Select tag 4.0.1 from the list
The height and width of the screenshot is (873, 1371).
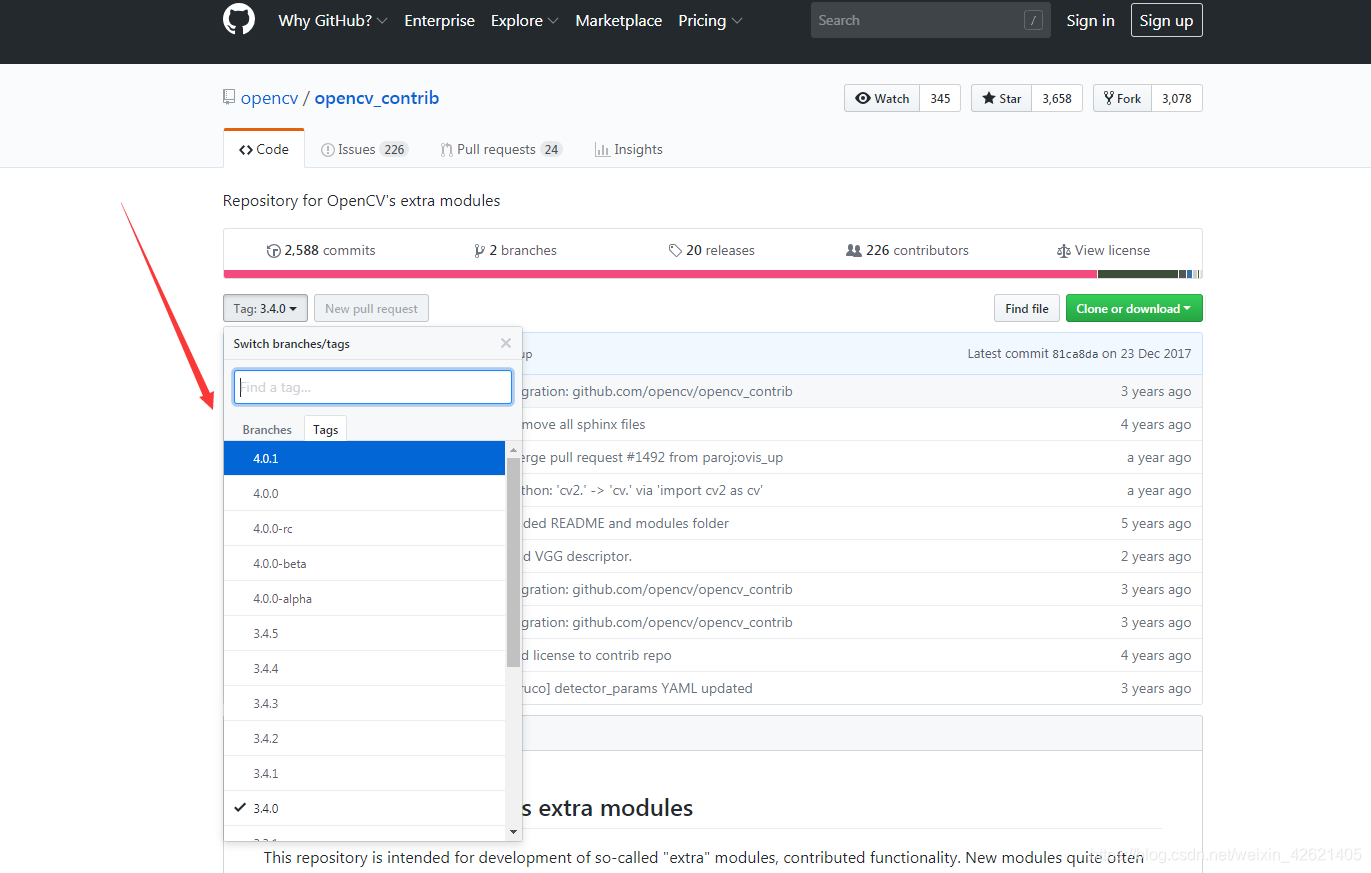click(365, 458)
